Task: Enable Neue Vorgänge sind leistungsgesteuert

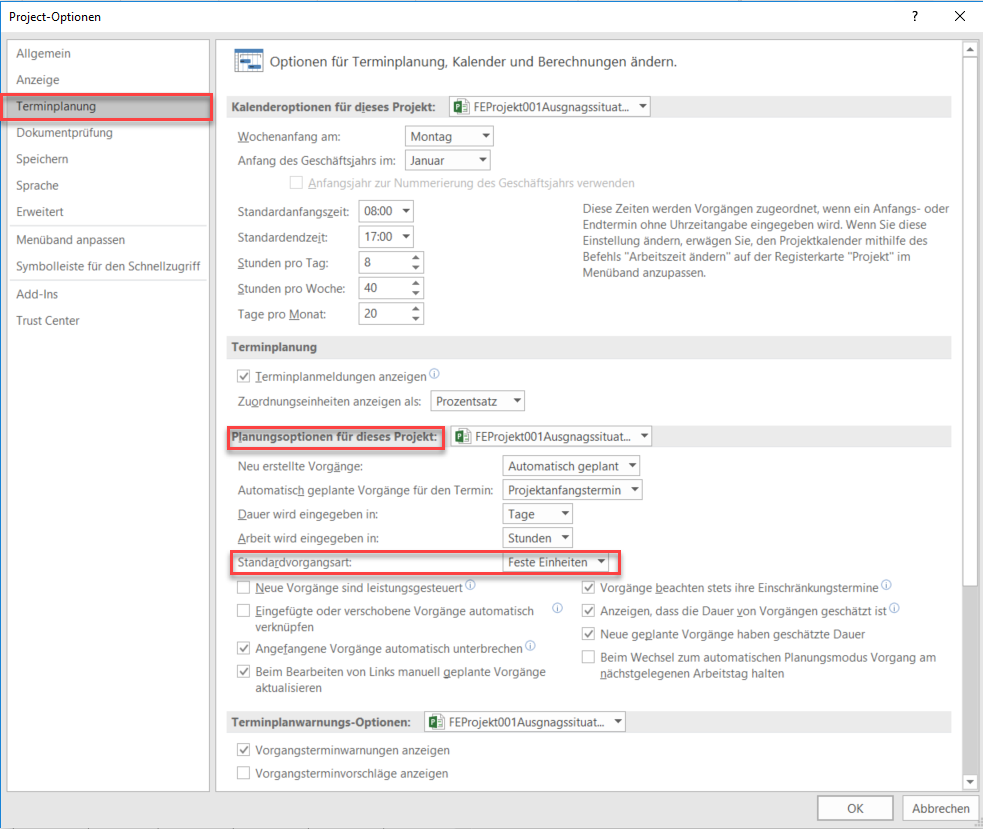Action: (243, 588)
